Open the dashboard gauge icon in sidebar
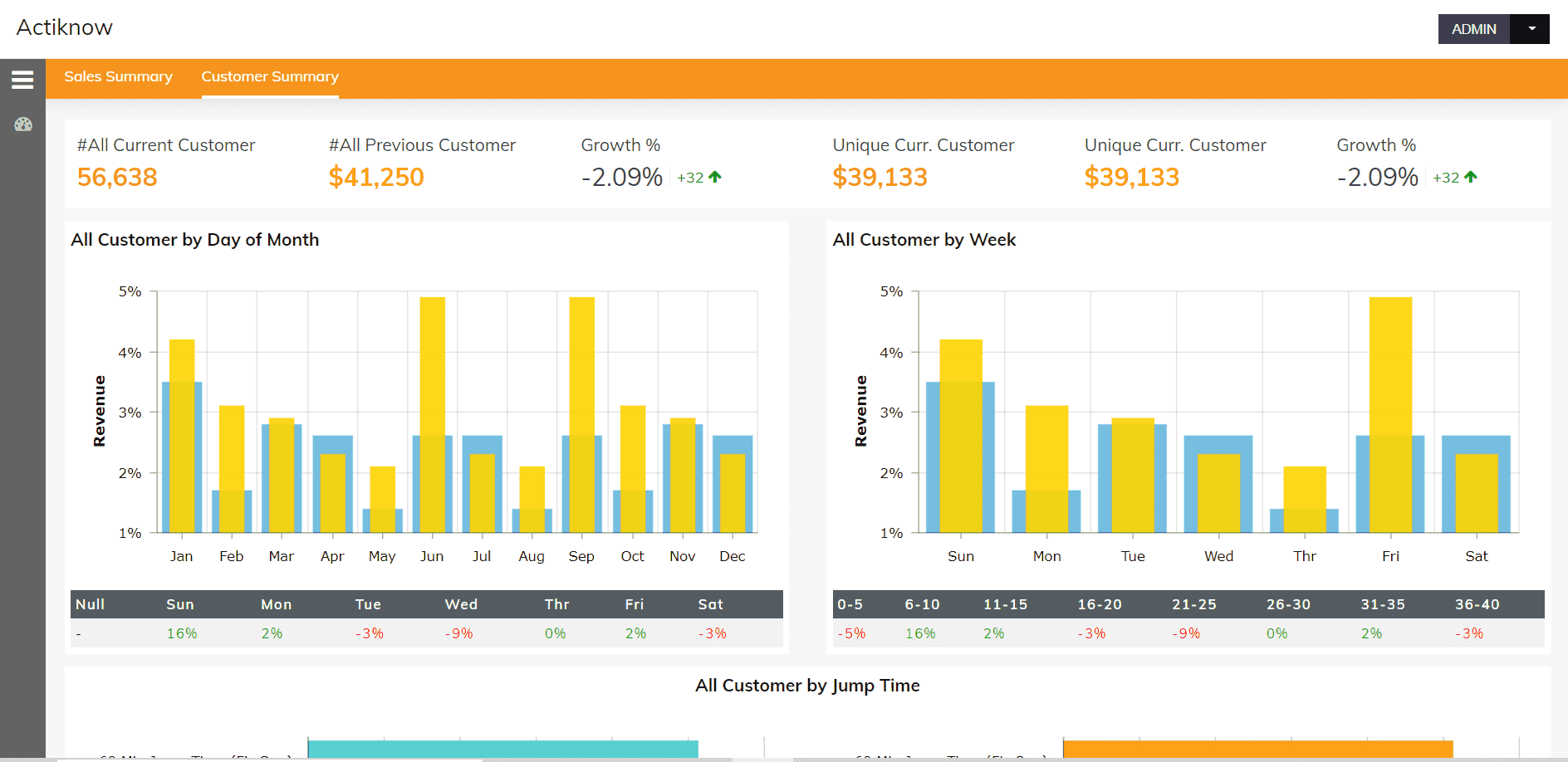This screenshot has width=1568, height=762. (x=23, y=125)
